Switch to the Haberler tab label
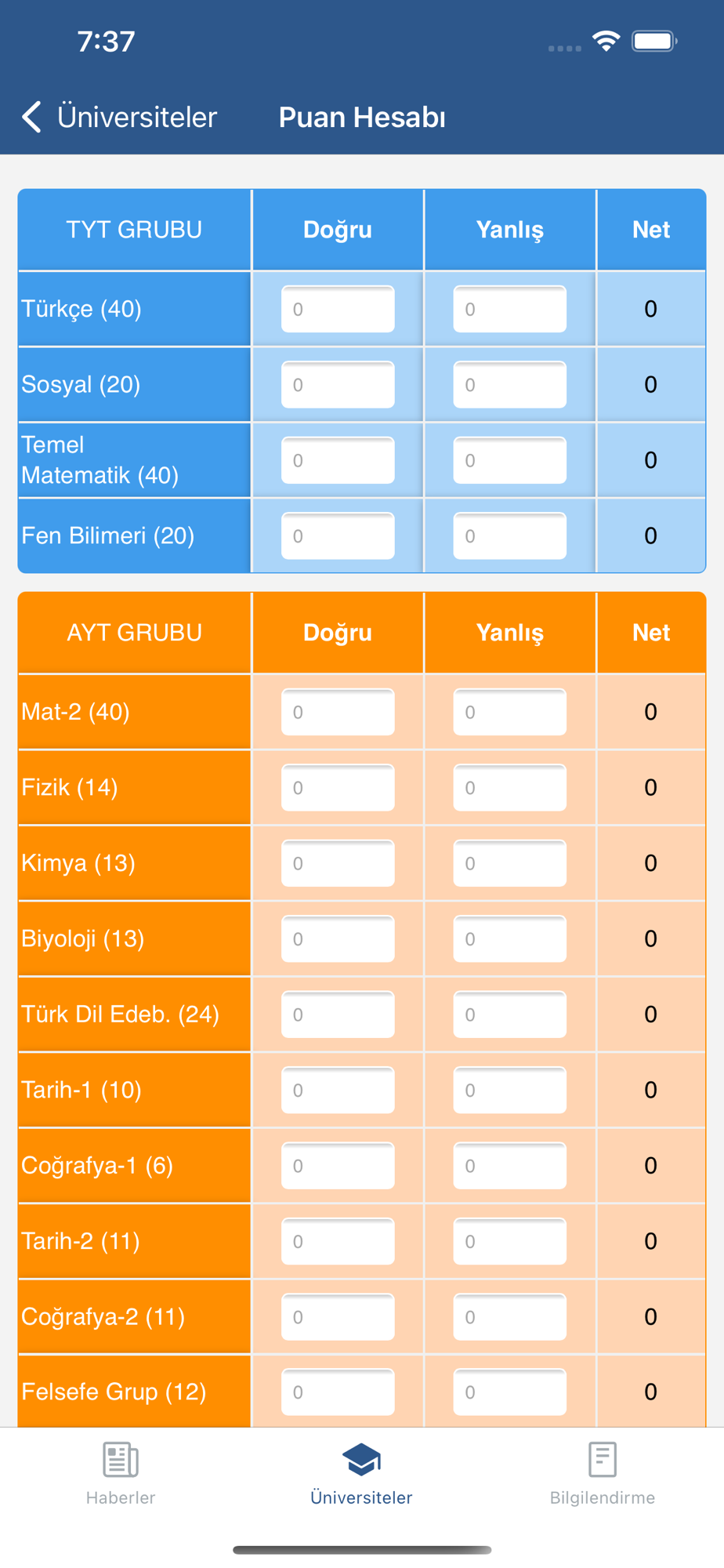724x1568 pixels. tap(121, 1497)
